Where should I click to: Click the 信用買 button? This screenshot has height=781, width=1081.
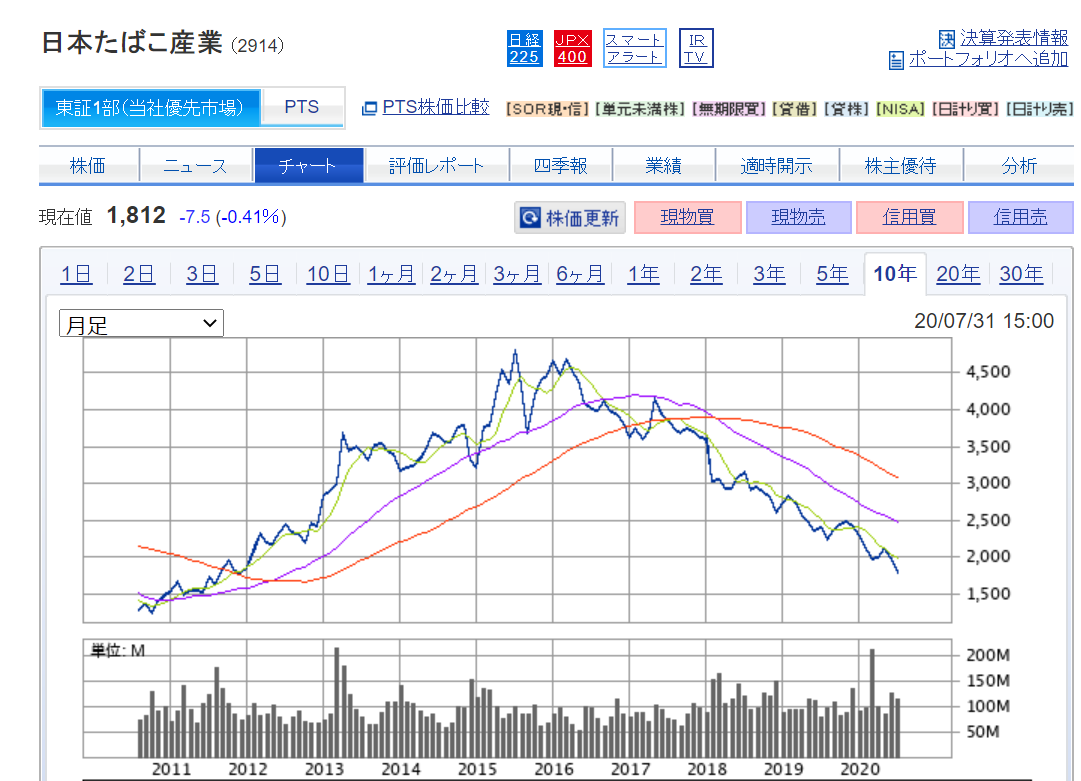pos(909,217)
